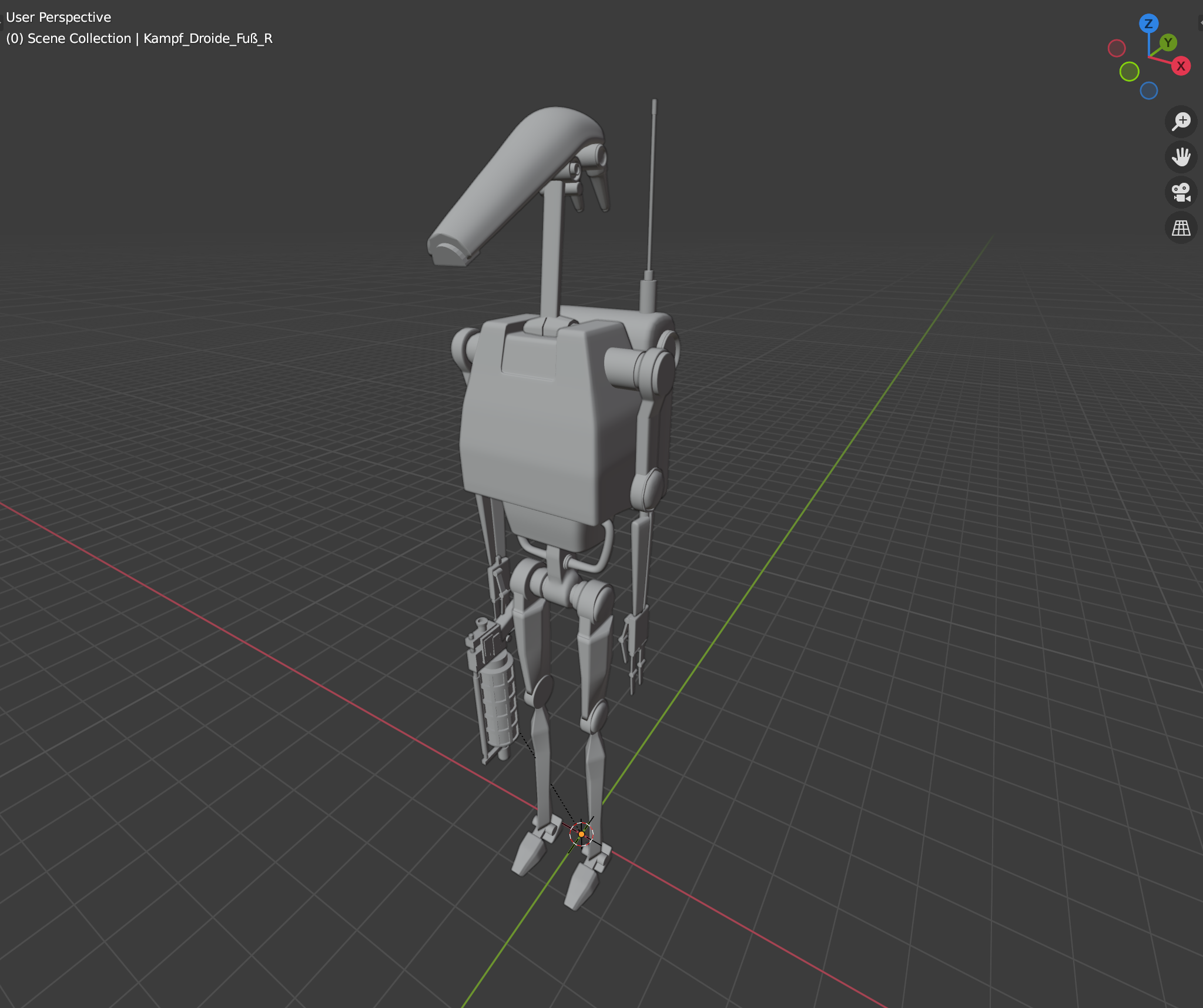Click the 3D cursor at origin
Screen dimensions: 1203x1008
click(x=581, y=833)
